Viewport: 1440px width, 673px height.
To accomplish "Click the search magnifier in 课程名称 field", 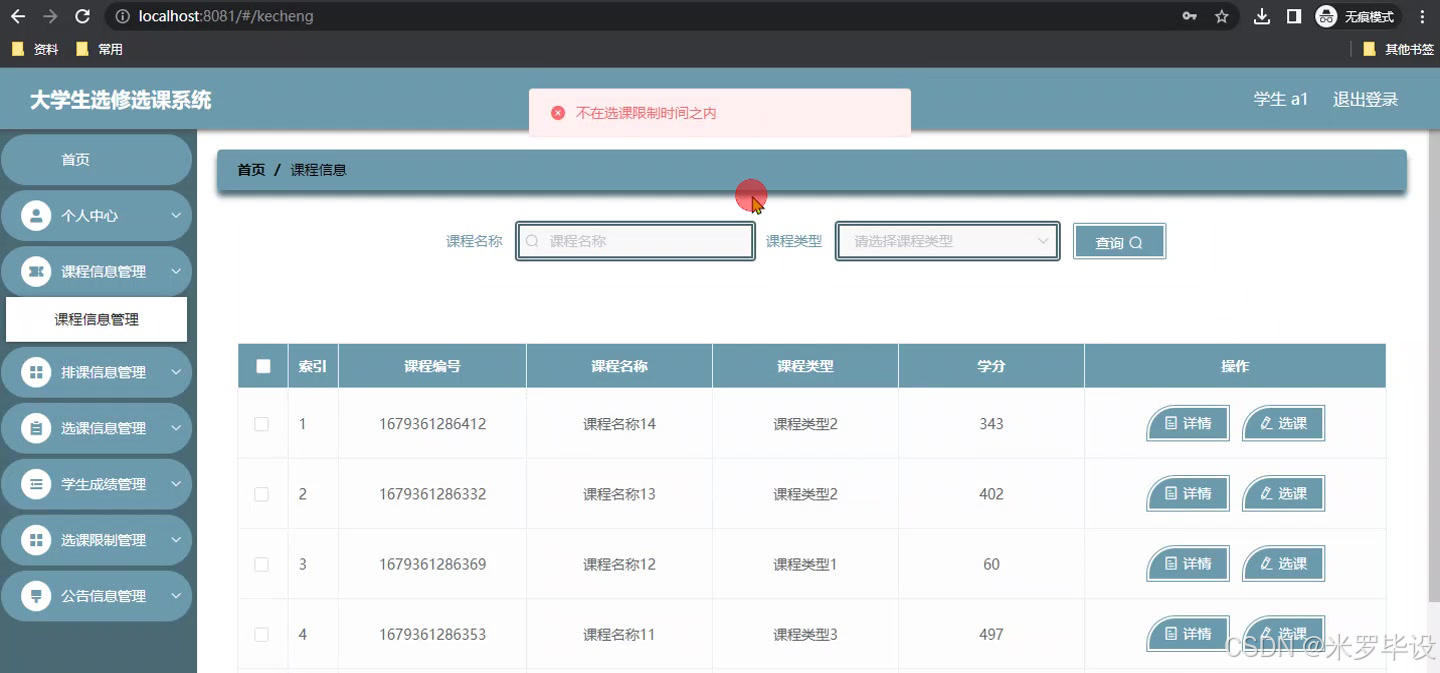I will 532,241.
